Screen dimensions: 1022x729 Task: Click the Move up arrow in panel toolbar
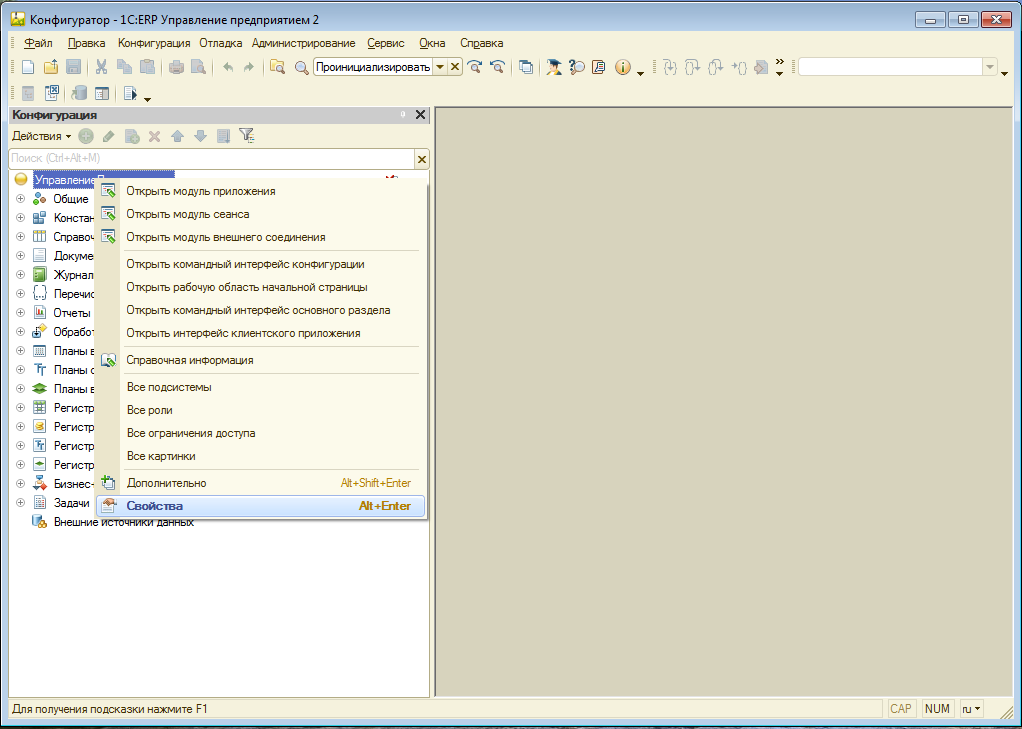pyautogui.click(x=177, y=136)
